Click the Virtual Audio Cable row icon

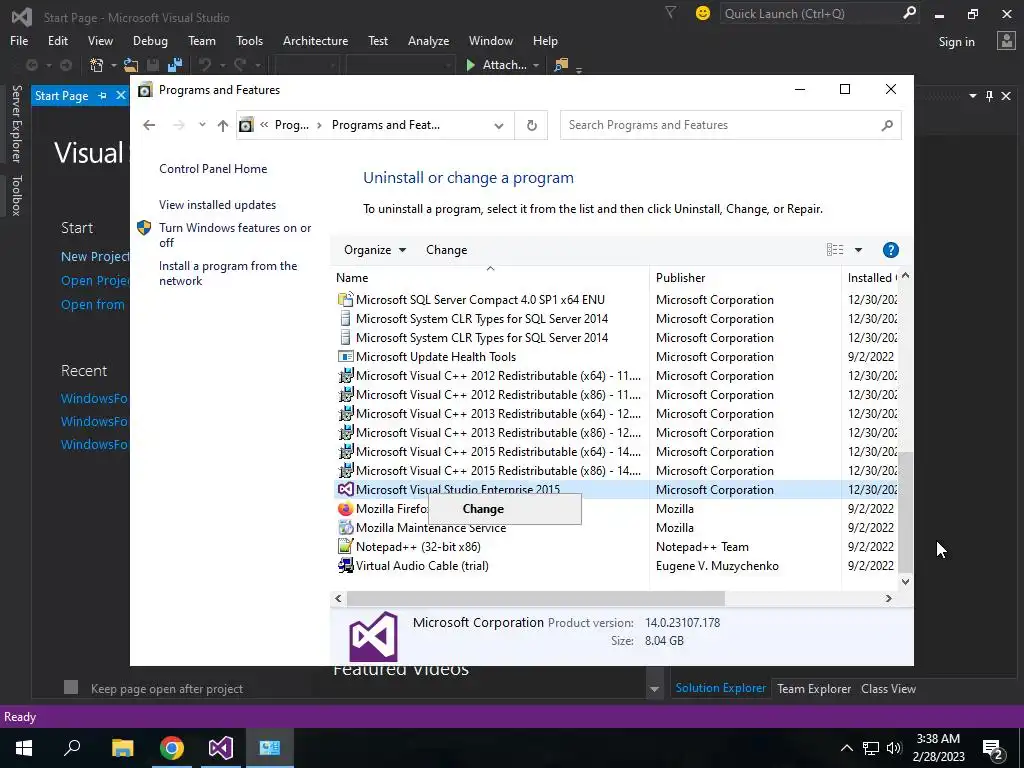345,566
